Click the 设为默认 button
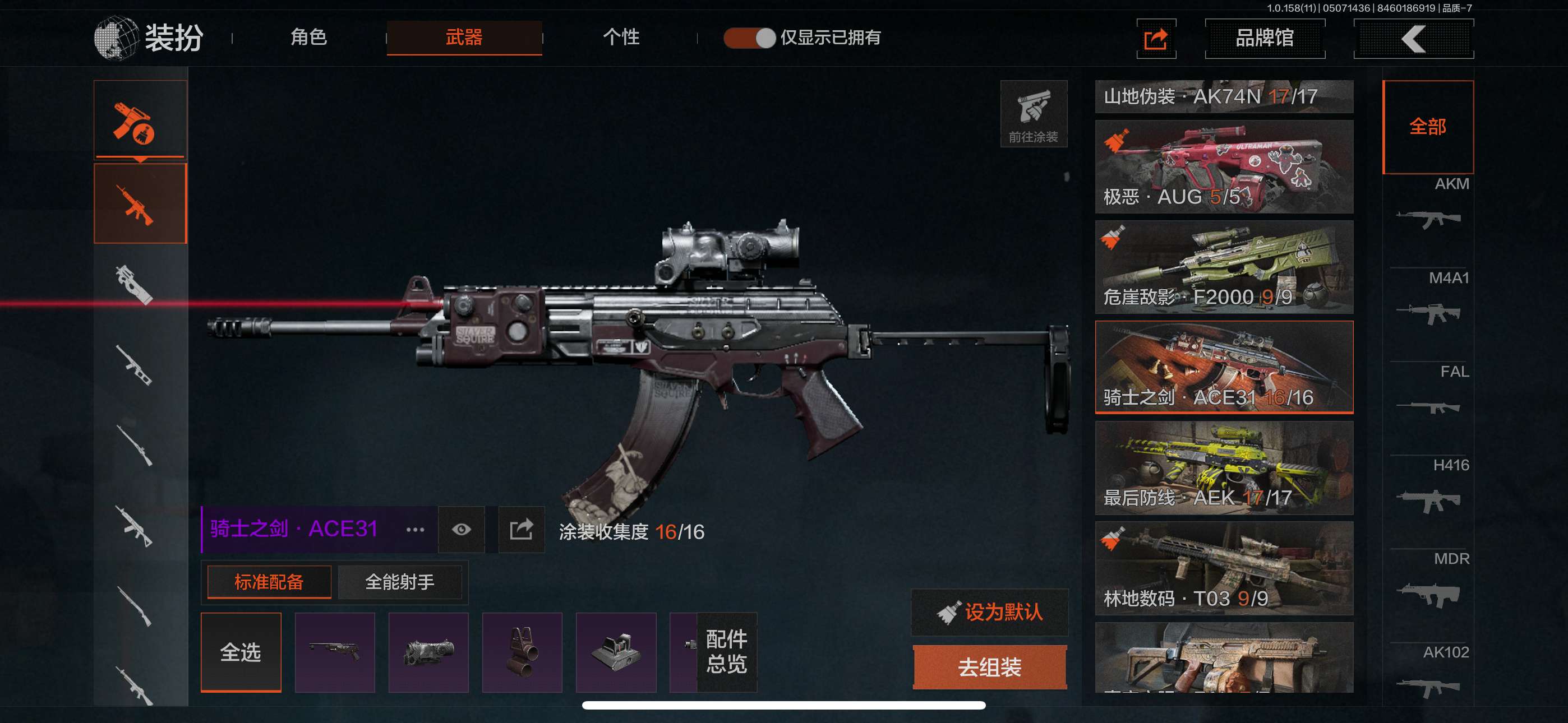The width and height of the screenshot is (1568, 723). [x=990, y=612]
